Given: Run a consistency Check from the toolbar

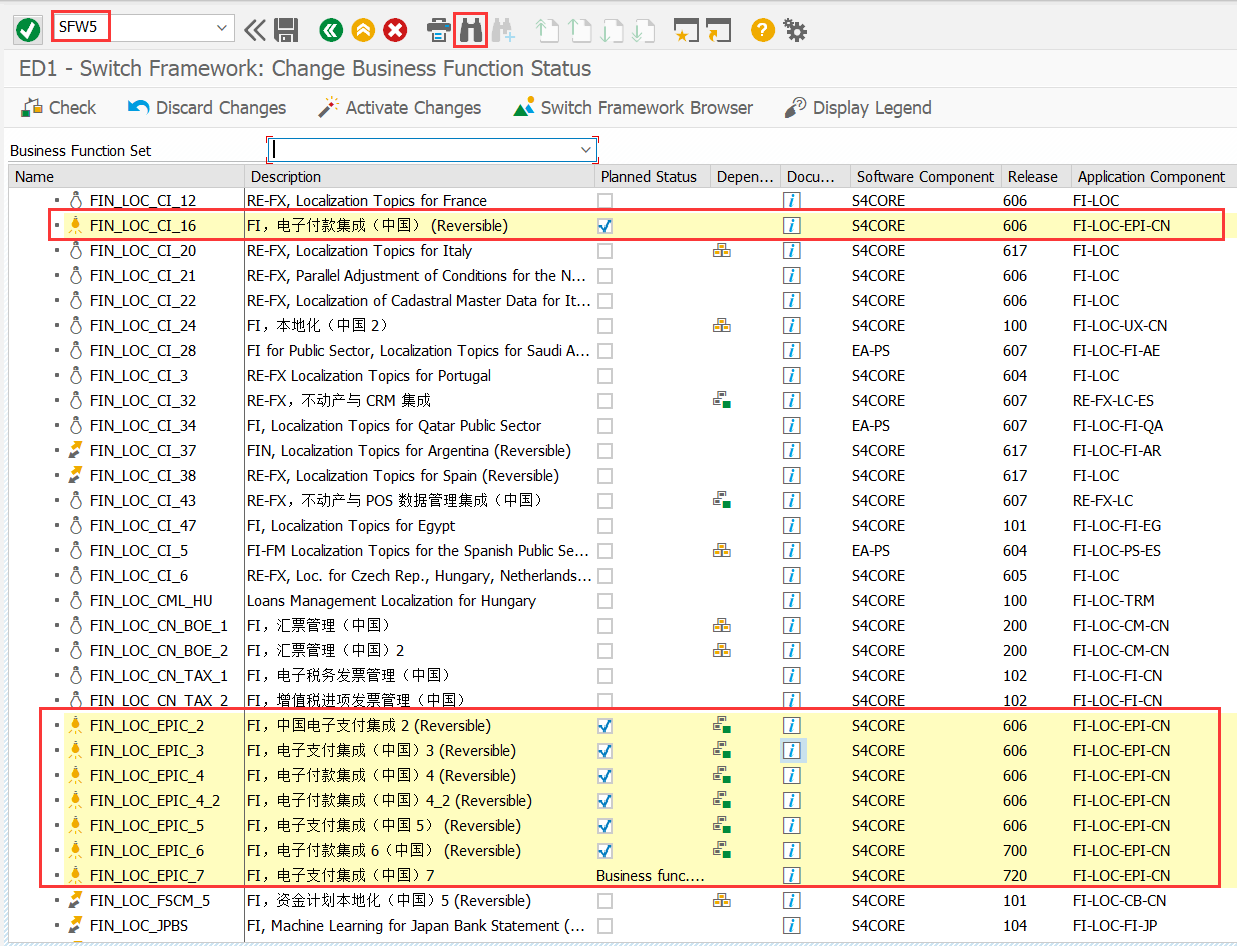Looking at the screenshot, I should tap(57, 107).
